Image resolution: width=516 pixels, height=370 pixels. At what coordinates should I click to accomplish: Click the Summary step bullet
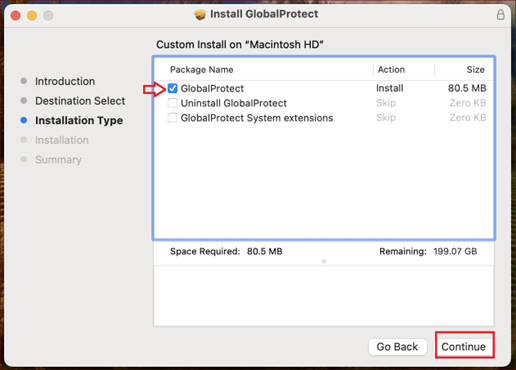pyautogui.click(x=24, y=159)
